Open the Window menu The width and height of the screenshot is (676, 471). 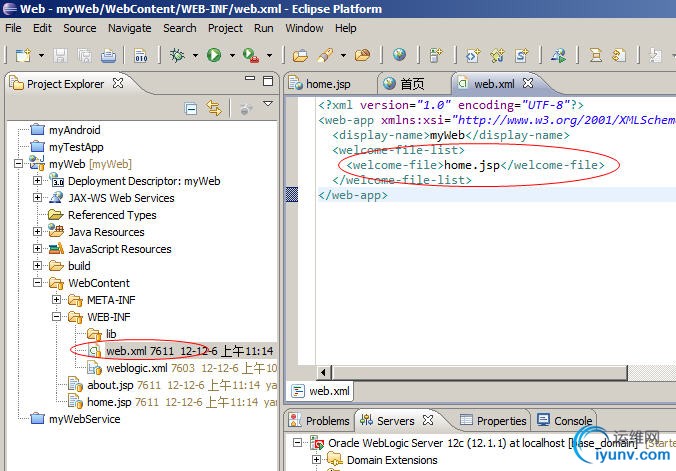point(304,28)
